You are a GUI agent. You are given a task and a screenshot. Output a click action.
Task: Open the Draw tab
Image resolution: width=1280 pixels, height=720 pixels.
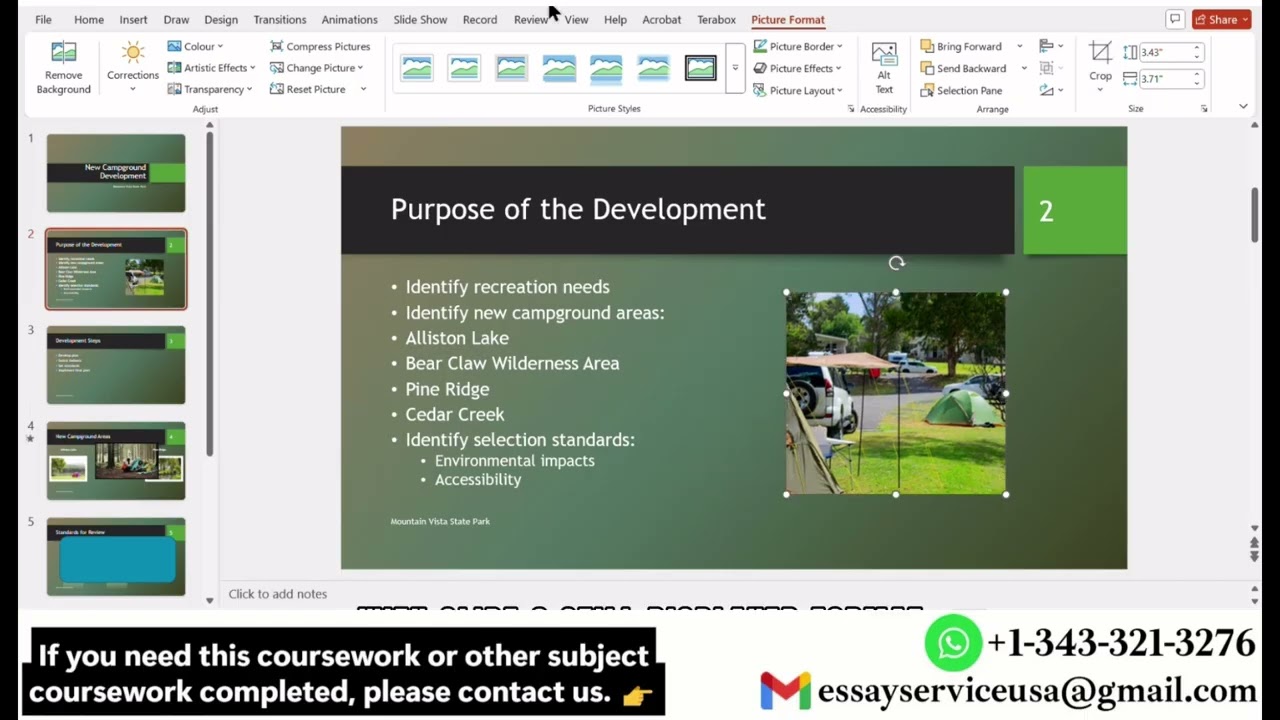tap(176, 19)
